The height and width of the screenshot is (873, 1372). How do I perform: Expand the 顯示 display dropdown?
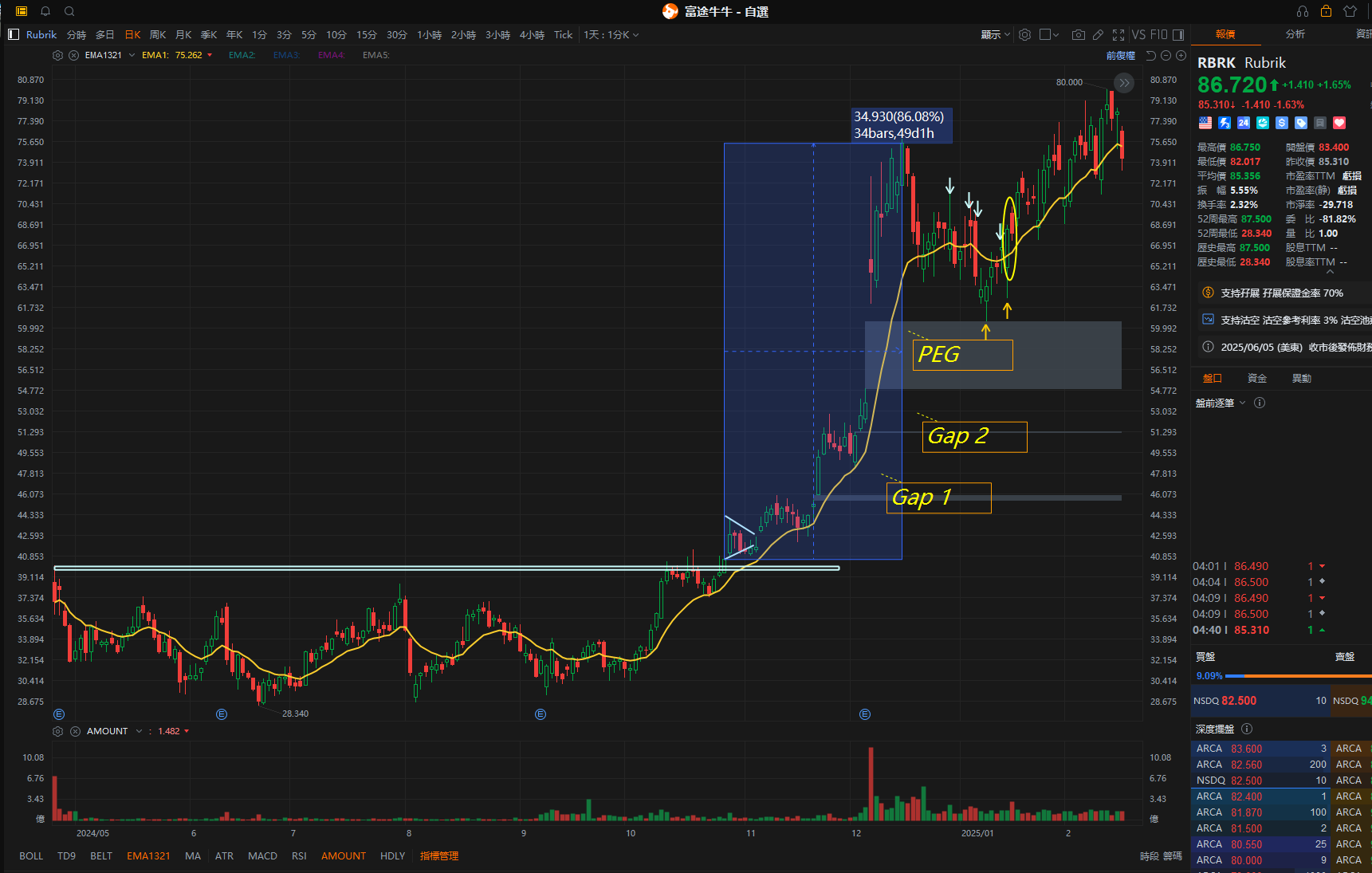pos(995,34)
